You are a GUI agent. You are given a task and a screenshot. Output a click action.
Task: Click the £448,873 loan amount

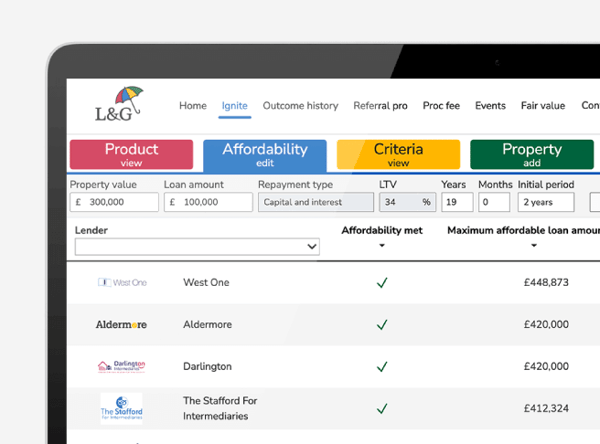[546, 282]
